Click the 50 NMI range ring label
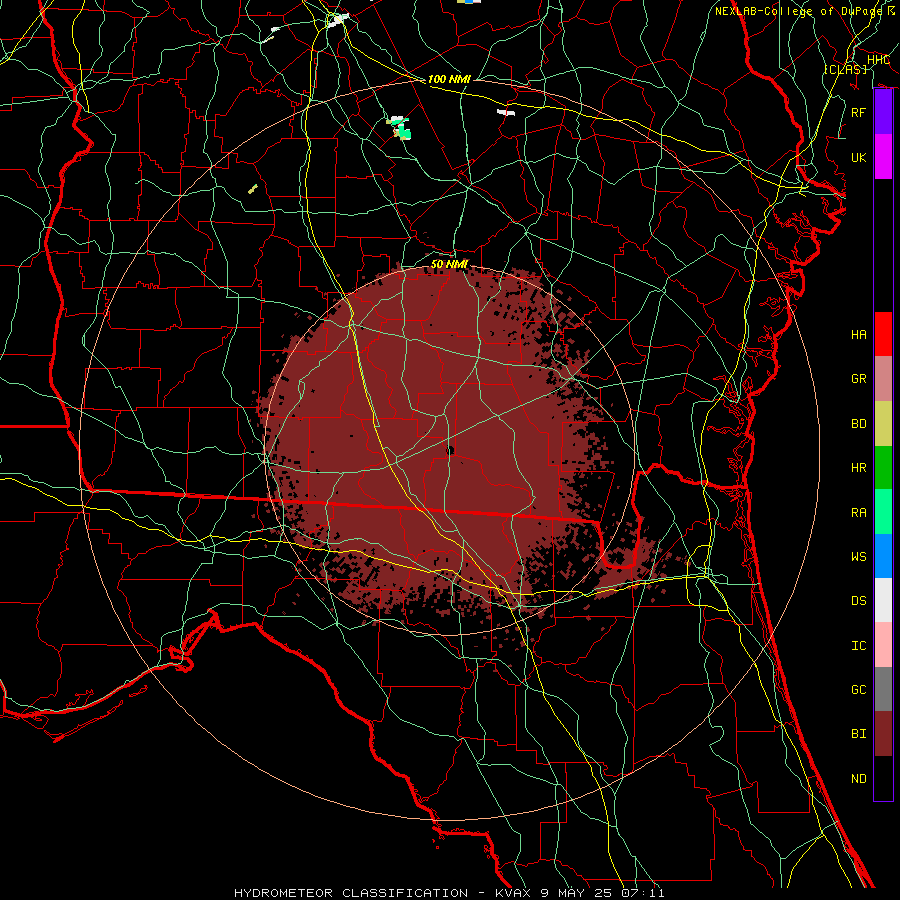The height and width of the screenshot is (900, 900). pos(449,264)
